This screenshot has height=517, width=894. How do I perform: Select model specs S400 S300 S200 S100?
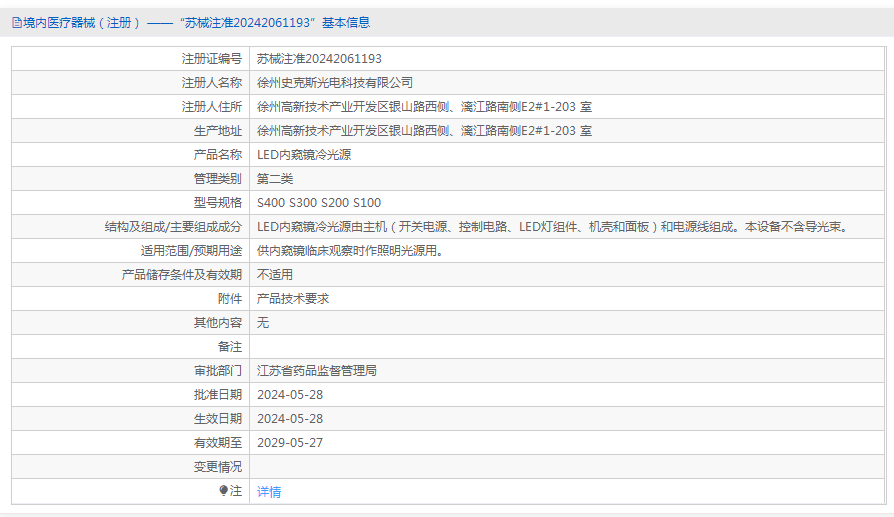[x=319, y=202]
